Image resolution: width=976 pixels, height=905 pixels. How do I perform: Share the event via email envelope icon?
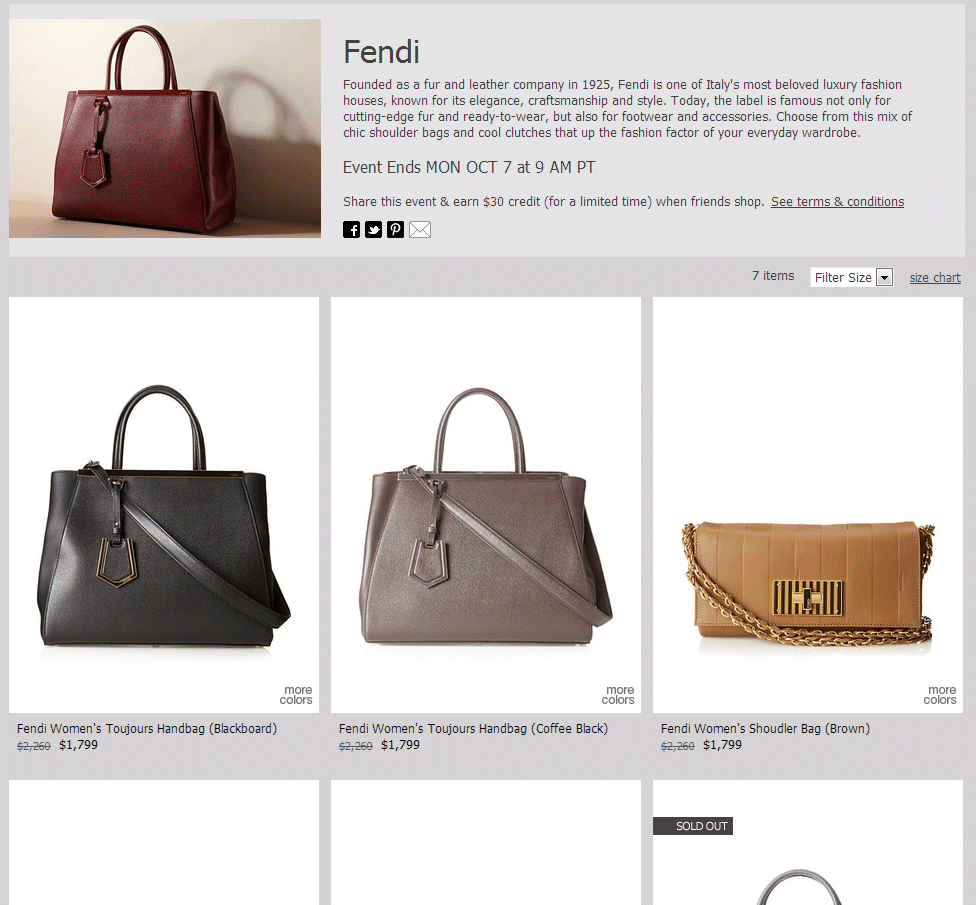pos(420,230)
